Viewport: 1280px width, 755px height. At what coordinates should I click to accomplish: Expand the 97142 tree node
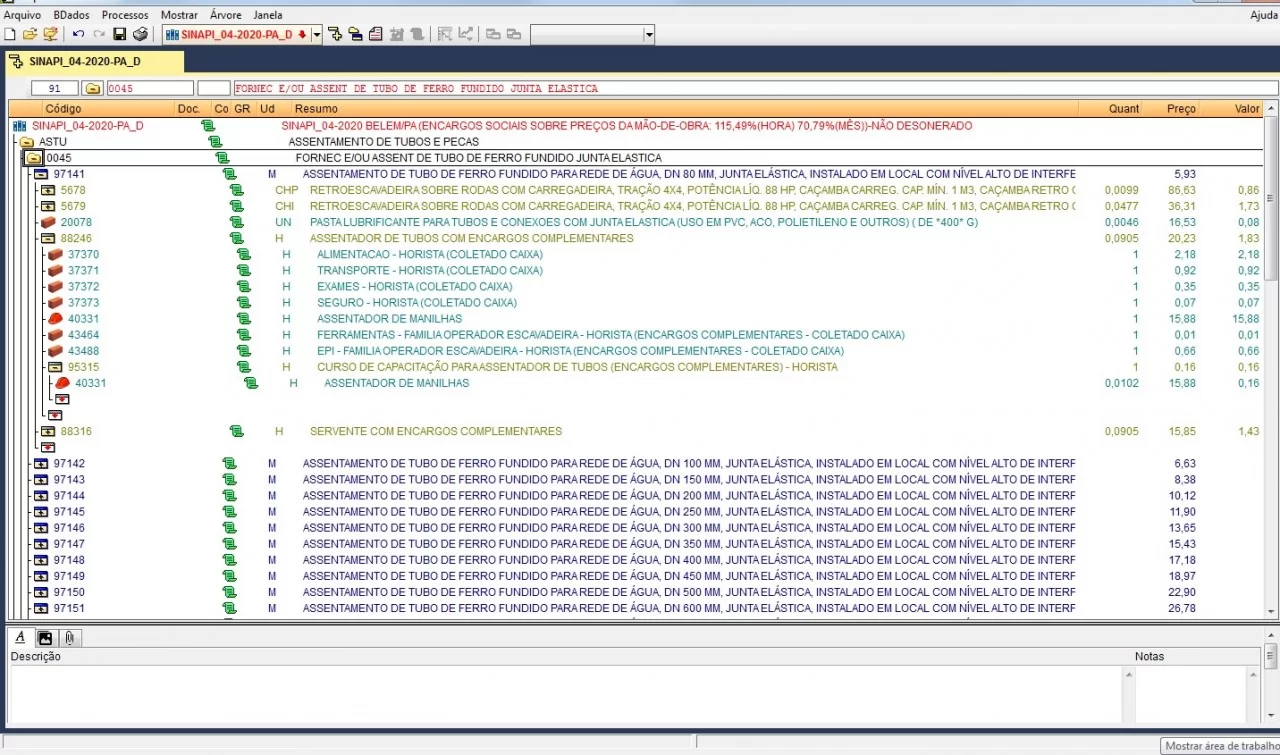click(41, 463)
